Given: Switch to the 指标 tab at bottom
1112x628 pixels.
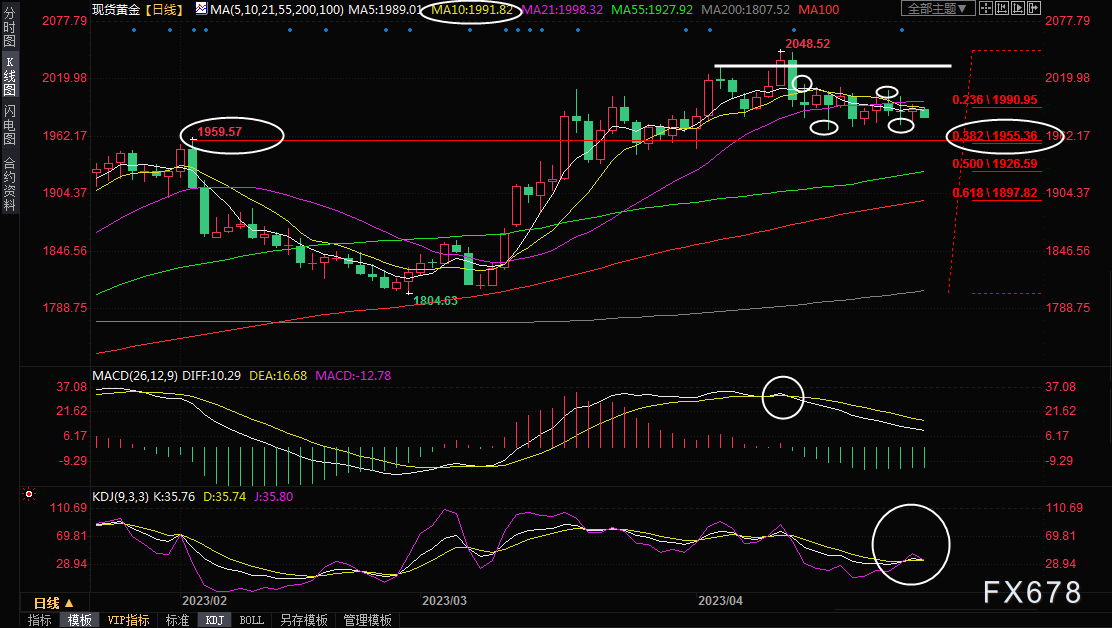Looking at the screenshot, I should [x=40, y=620].
